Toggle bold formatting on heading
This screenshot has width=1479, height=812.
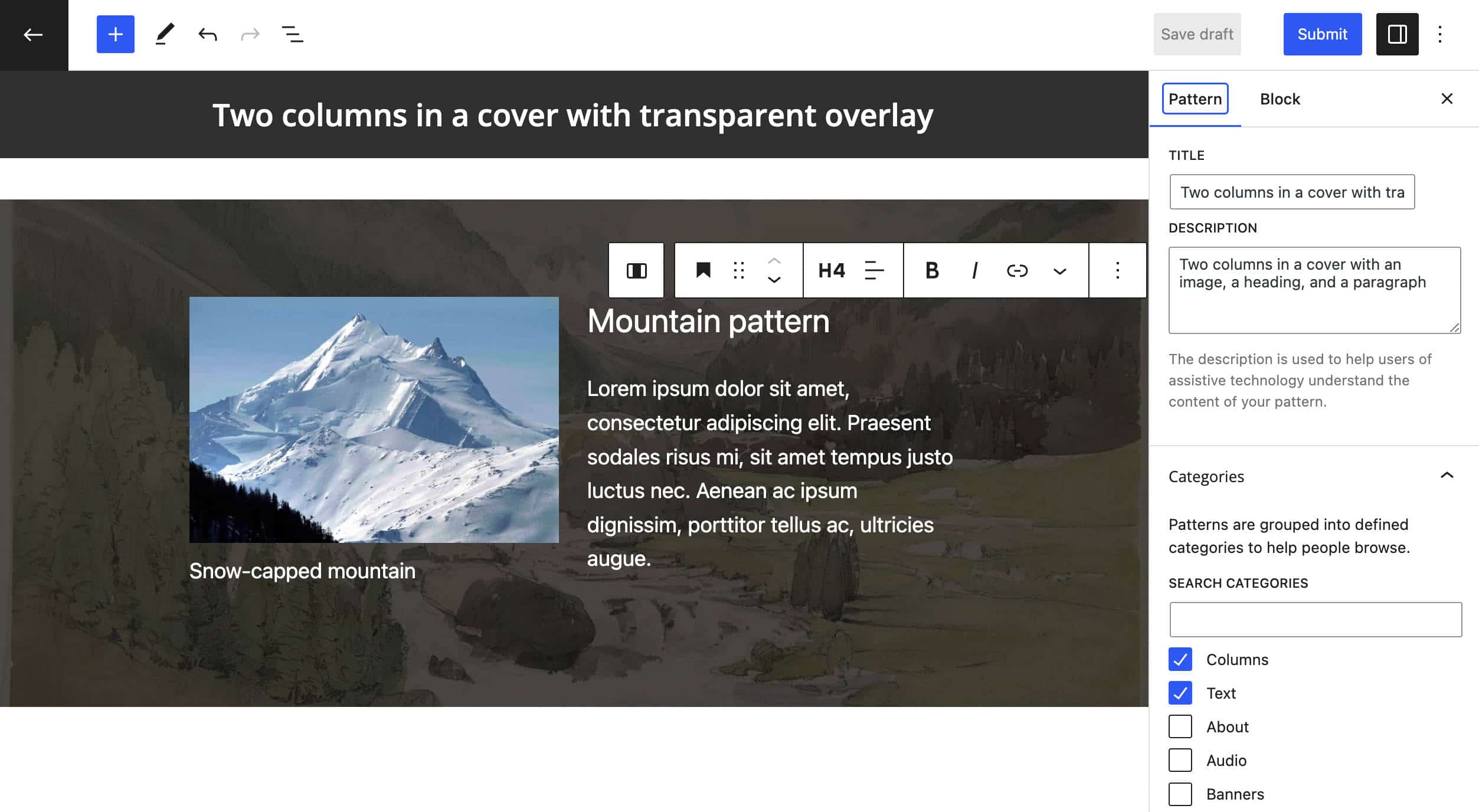930,269
